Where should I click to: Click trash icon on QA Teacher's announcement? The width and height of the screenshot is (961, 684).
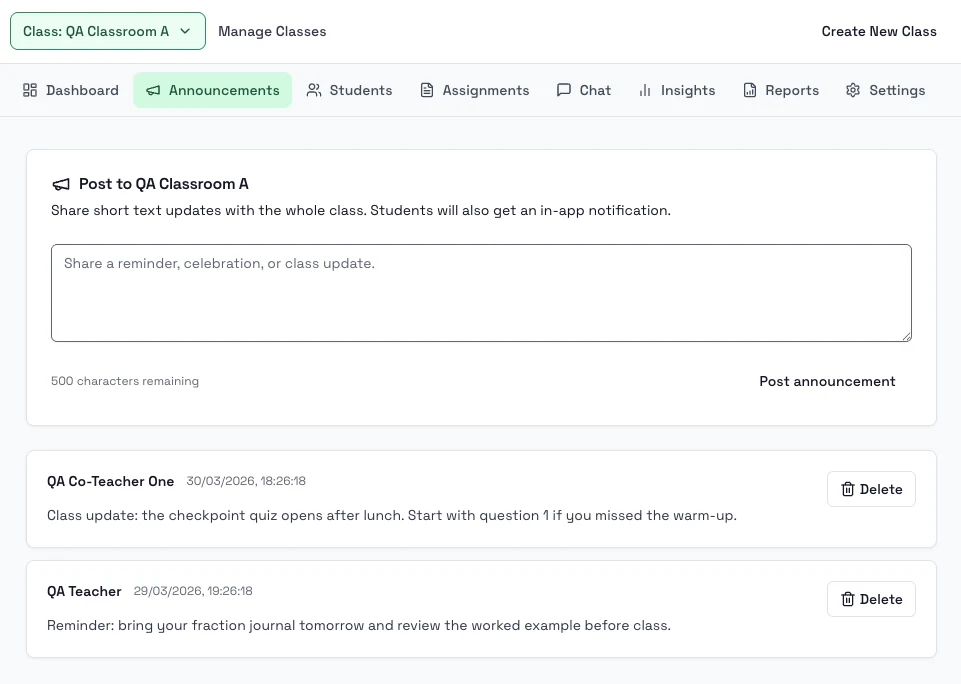click(848, 599)
